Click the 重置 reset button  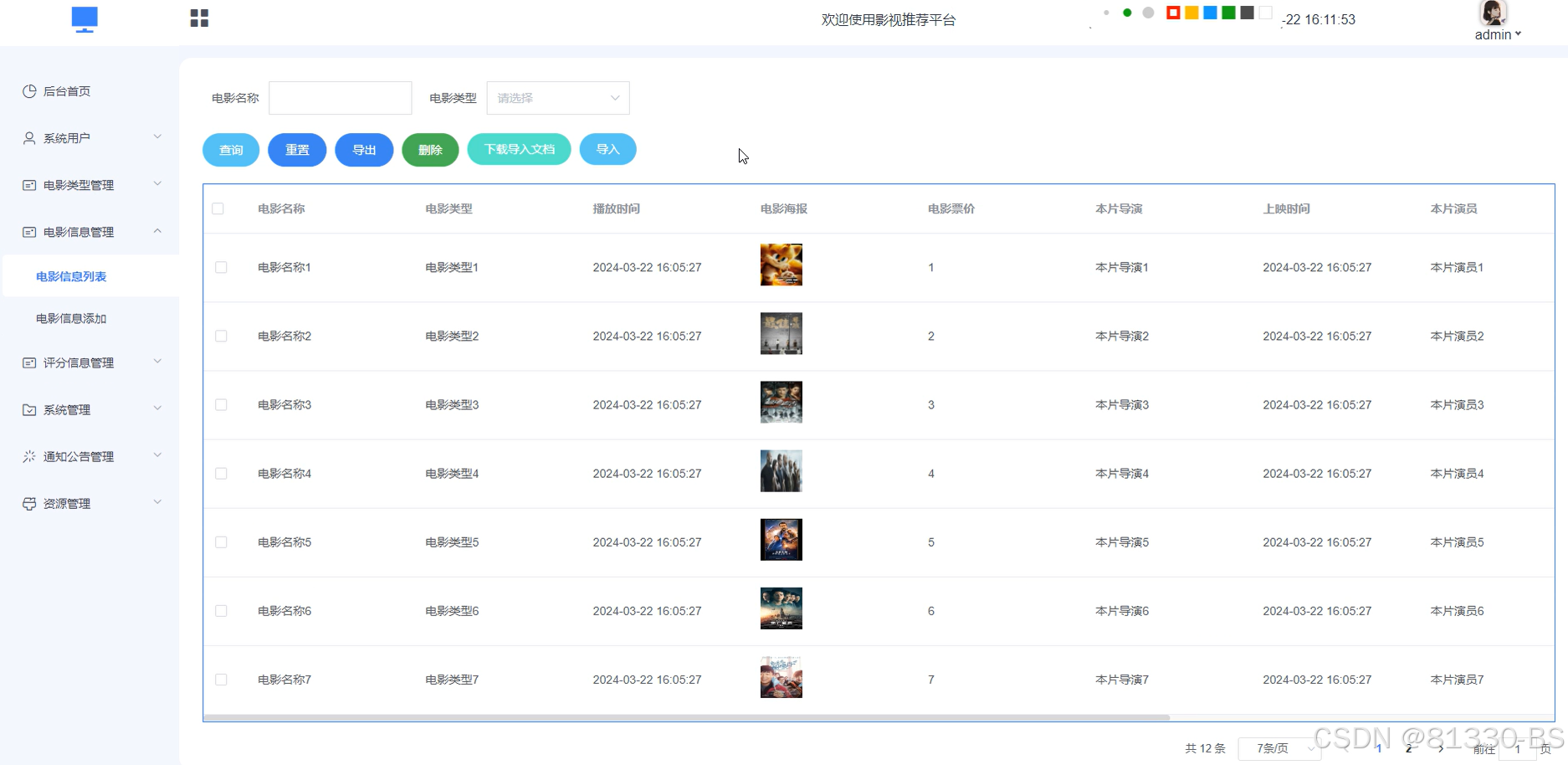click(297, 150)
